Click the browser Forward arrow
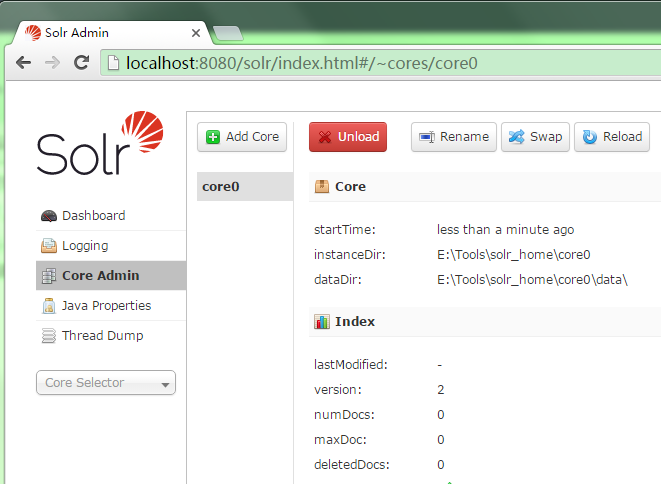 [x=52, y=63]
